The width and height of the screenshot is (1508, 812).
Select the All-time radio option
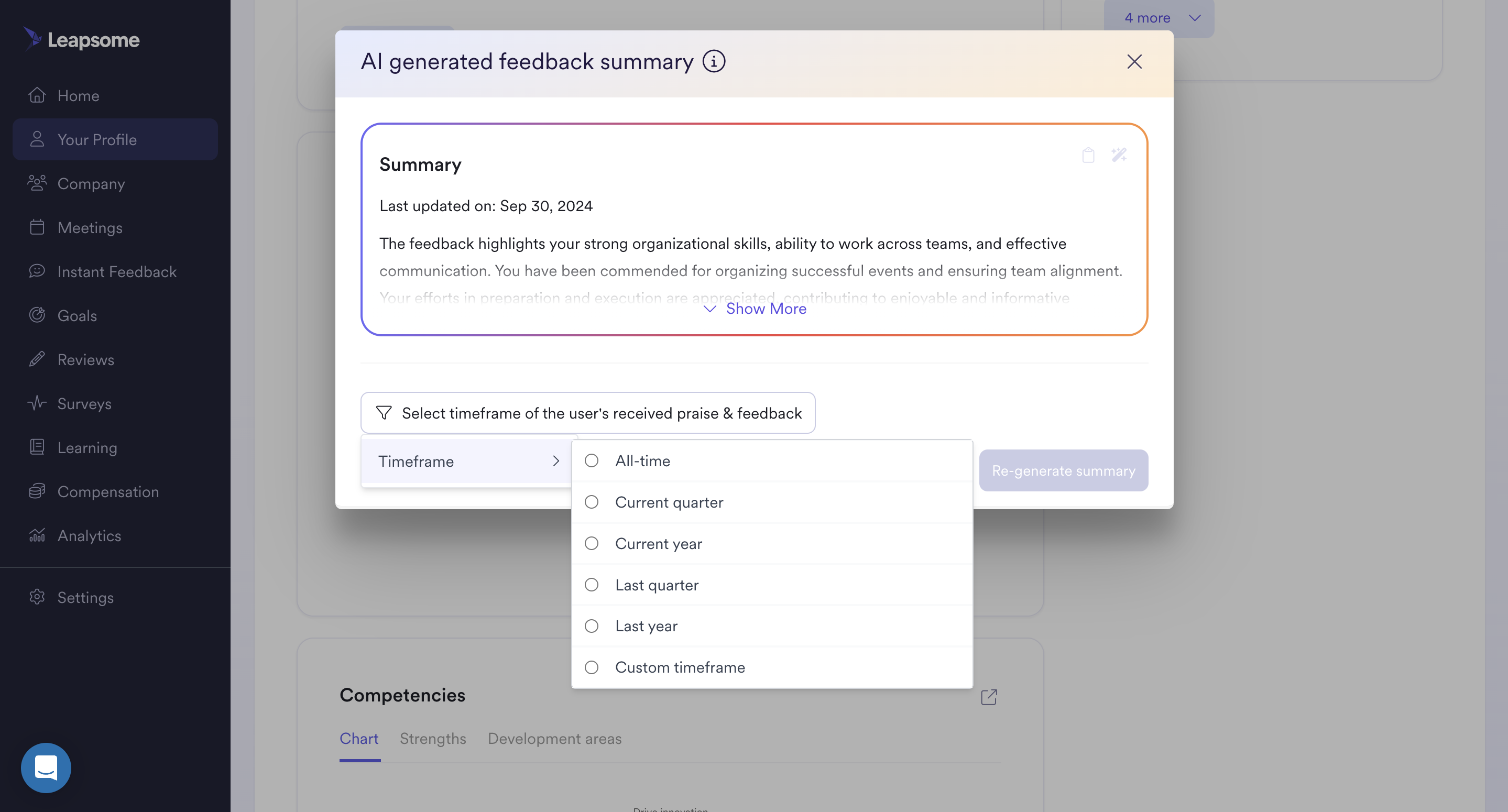pyautogui.click(x=591, y=460)
